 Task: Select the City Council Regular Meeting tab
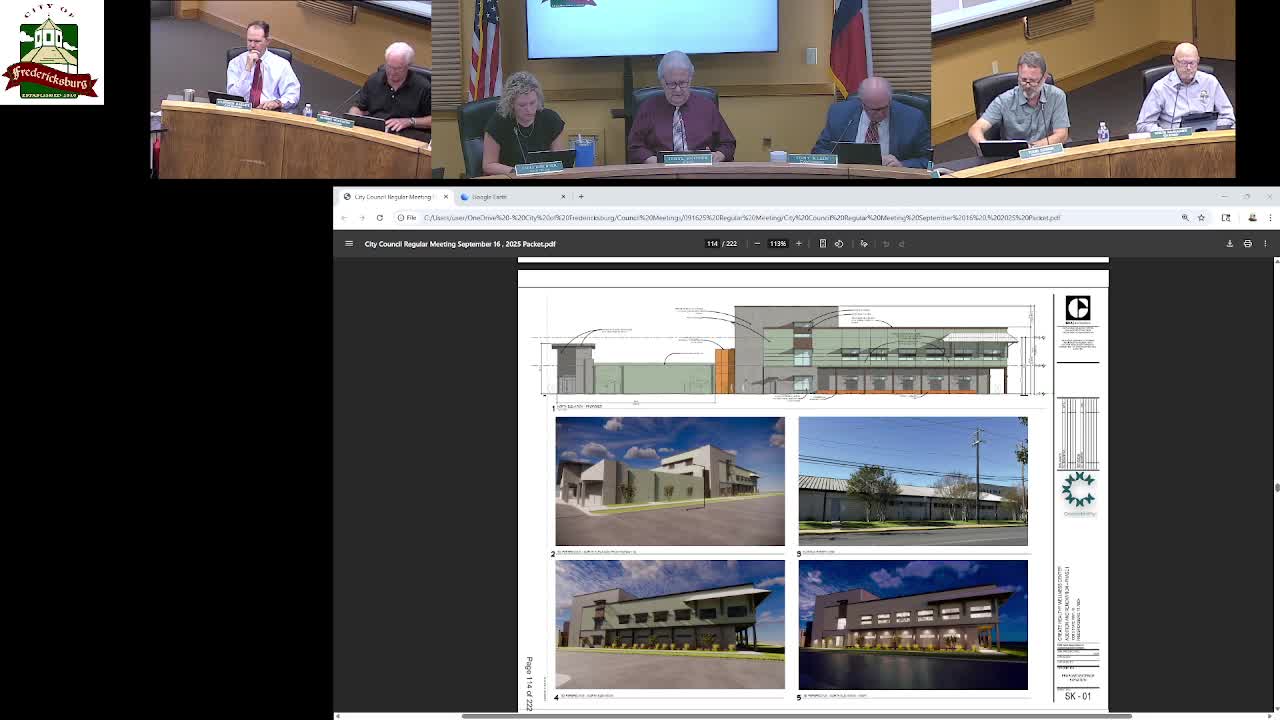(395, 196)
